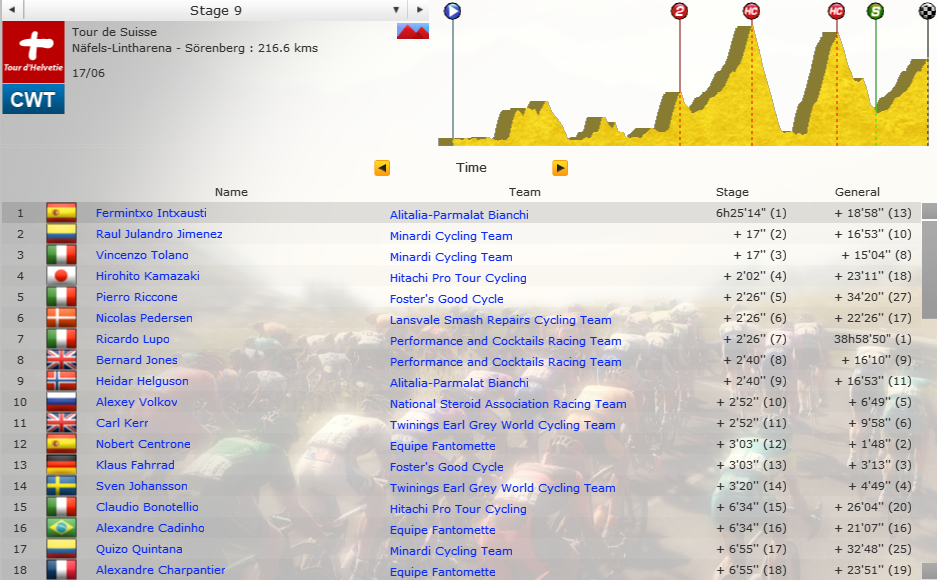This screenshot has height=580, width=937.
Task: Click the category 2 climb marker
Action: pyautogui.click(x=679, y=11)
